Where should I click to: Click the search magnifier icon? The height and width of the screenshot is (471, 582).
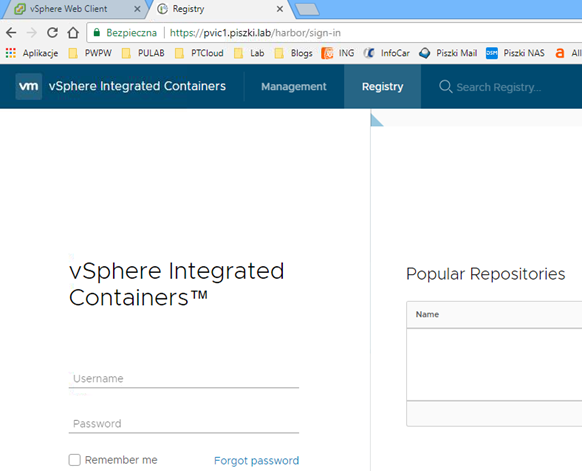click(x=445, y=87)
